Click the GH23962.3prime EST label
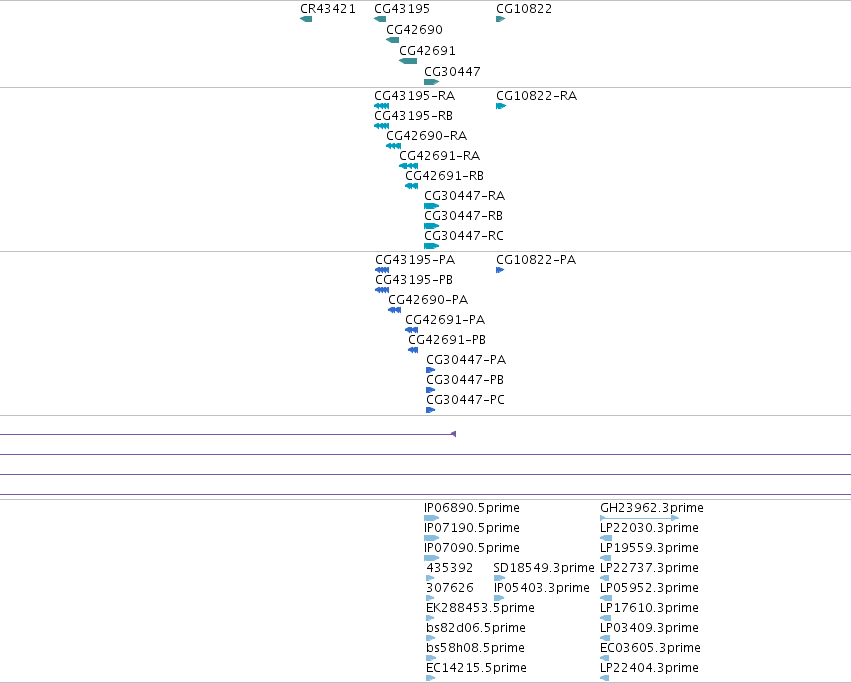Screen dimensions: 851x683 click(652, 508)
